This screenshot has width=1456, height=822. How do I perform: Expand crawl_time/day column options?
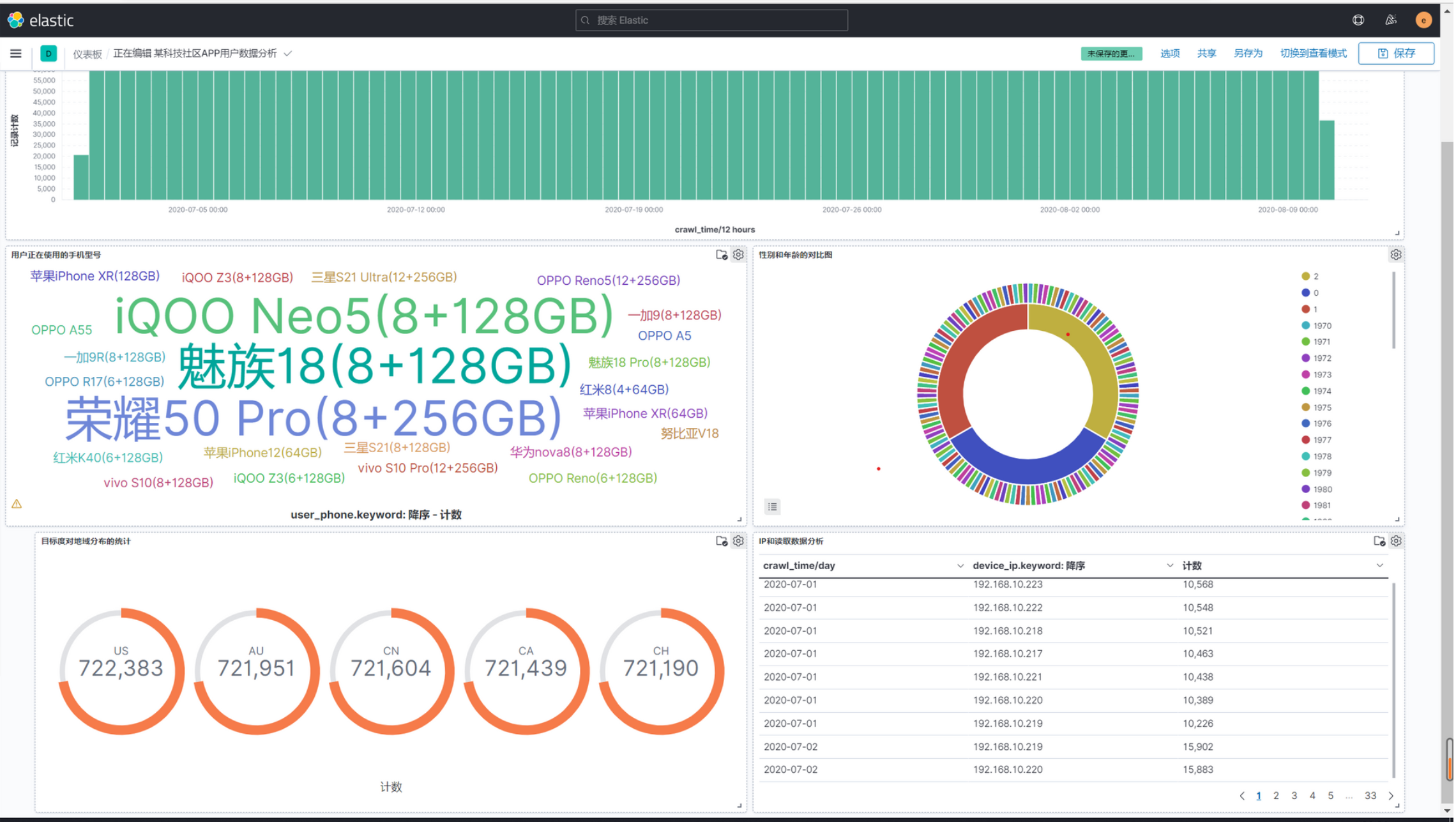(961, 566)
